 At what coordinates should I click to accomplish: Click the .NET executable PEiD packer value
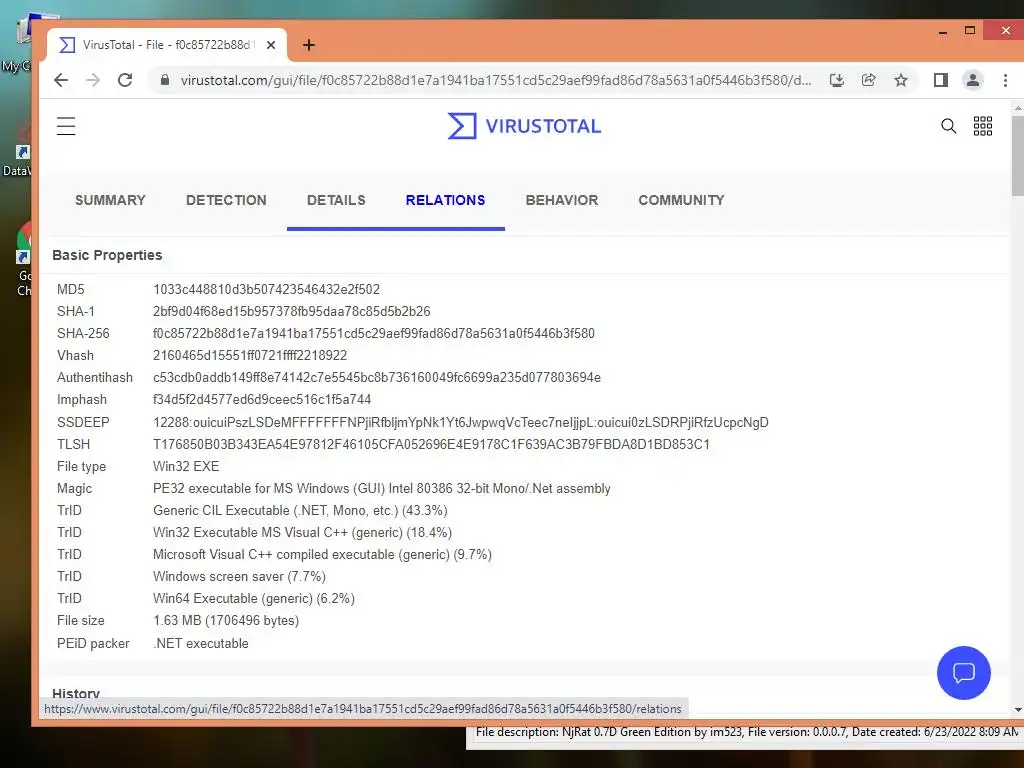[200, 644]
